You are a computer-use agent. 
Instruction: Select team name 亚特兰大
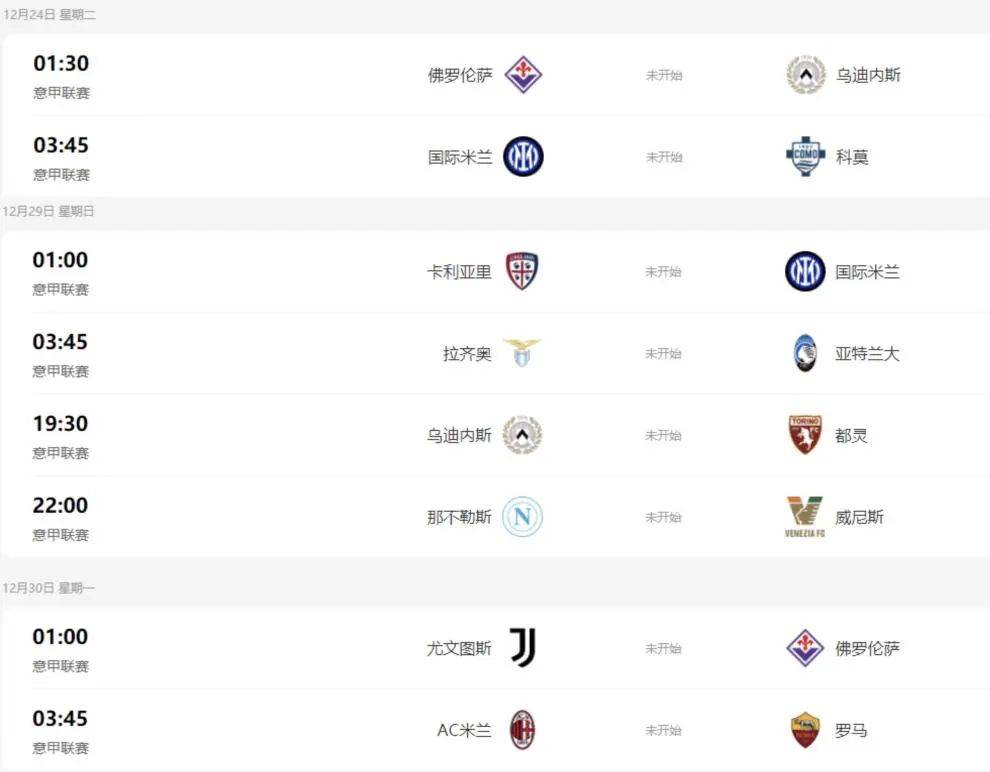(867, 353)
